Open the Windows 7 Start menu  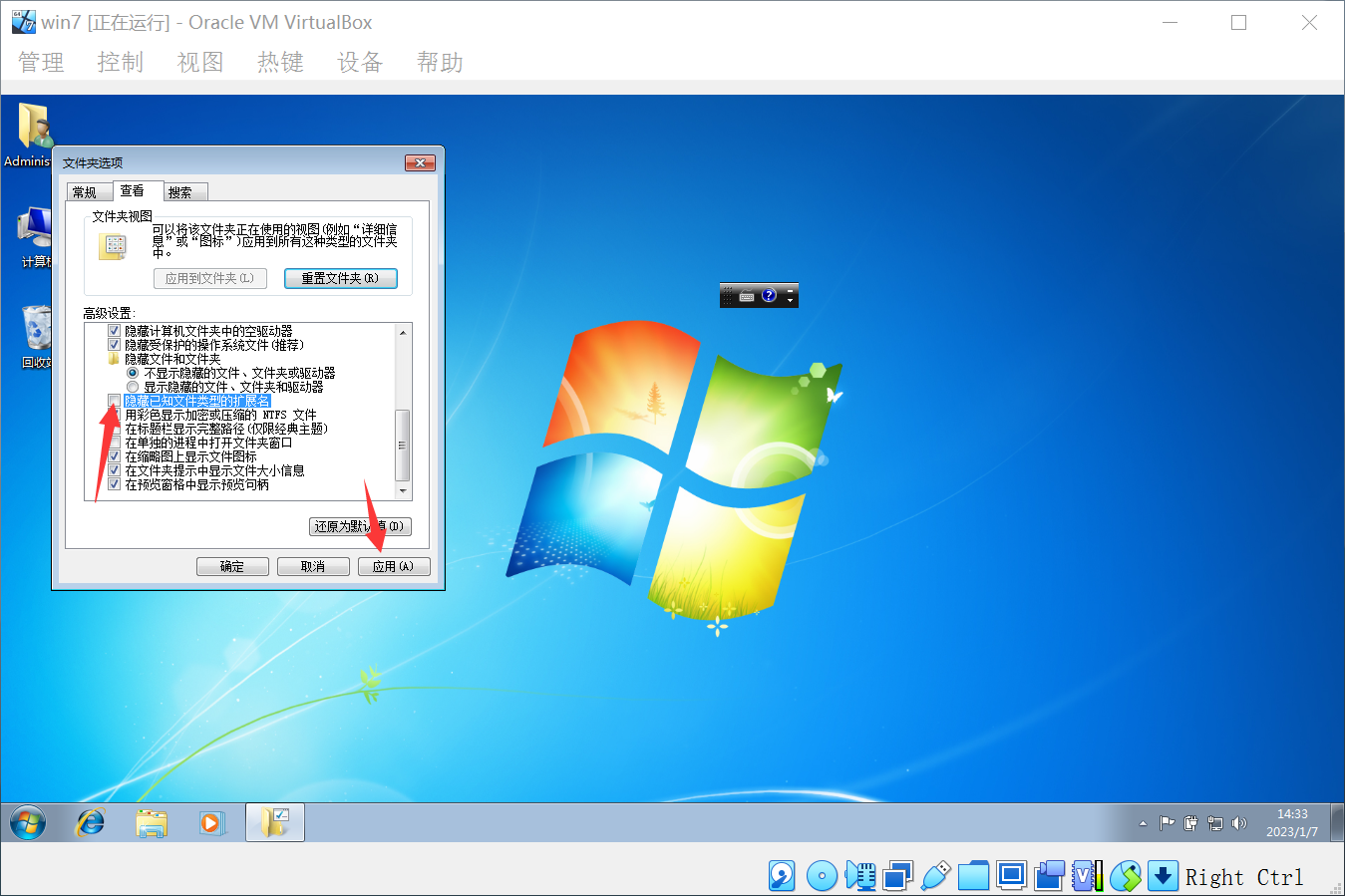(28, 823)
